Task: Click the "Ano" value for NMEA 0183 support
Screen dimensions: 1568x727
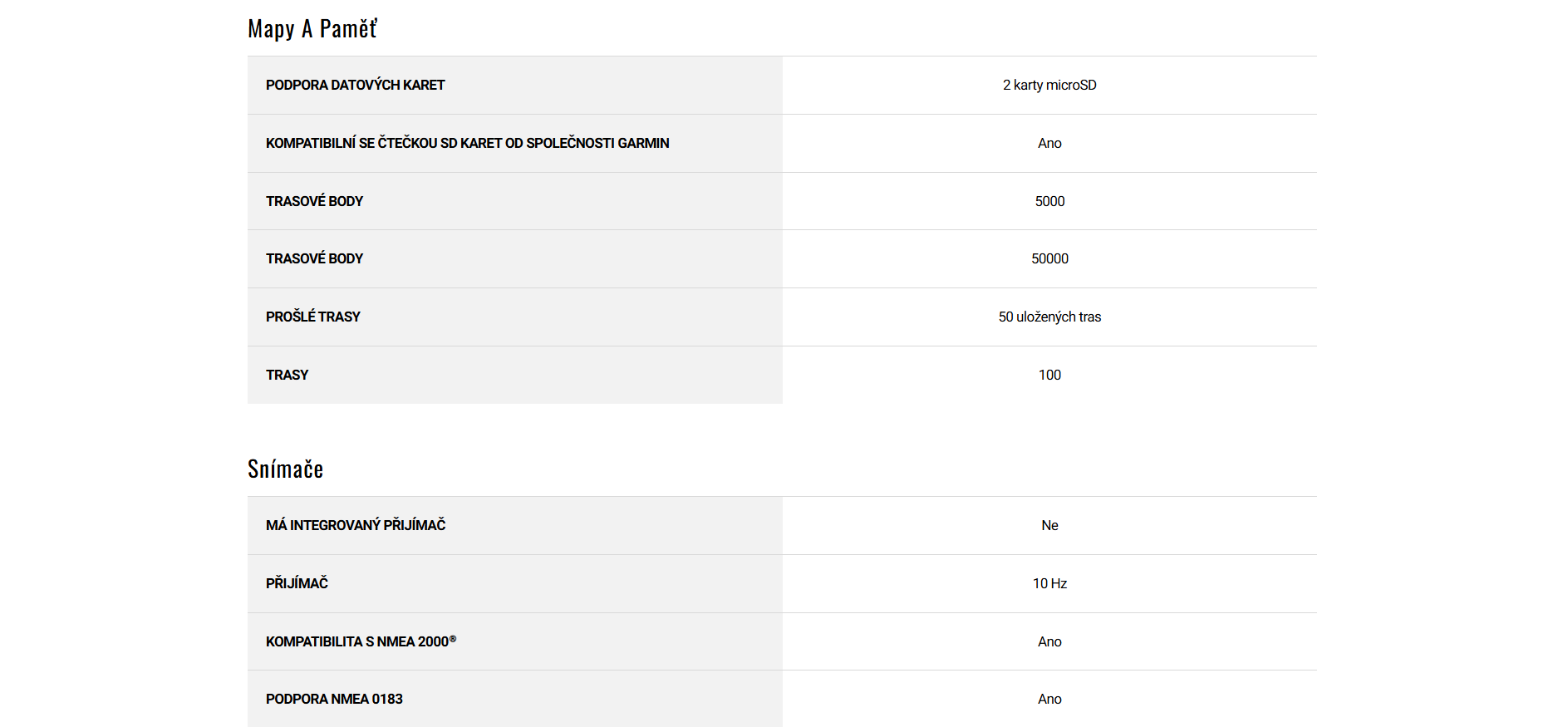Action: (x=1049, y=699)
